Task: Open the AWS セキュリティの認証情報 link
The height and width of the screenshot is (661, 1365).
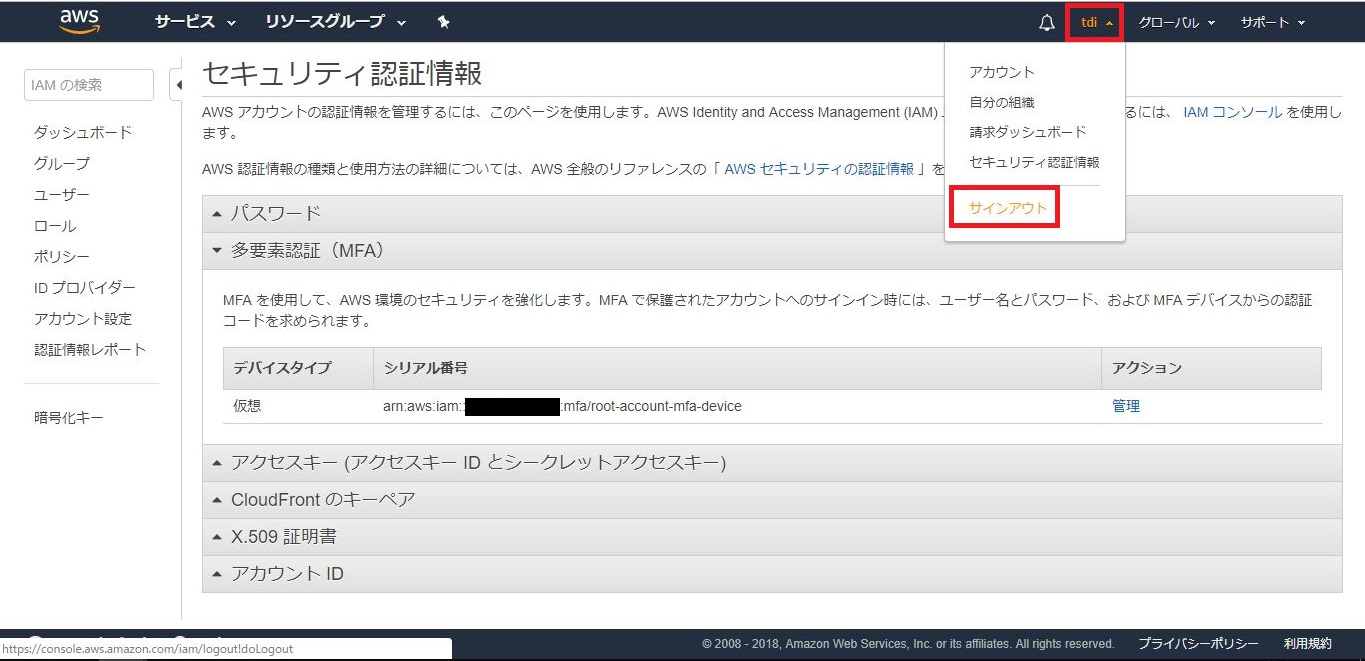Action: tap(819, 169)
